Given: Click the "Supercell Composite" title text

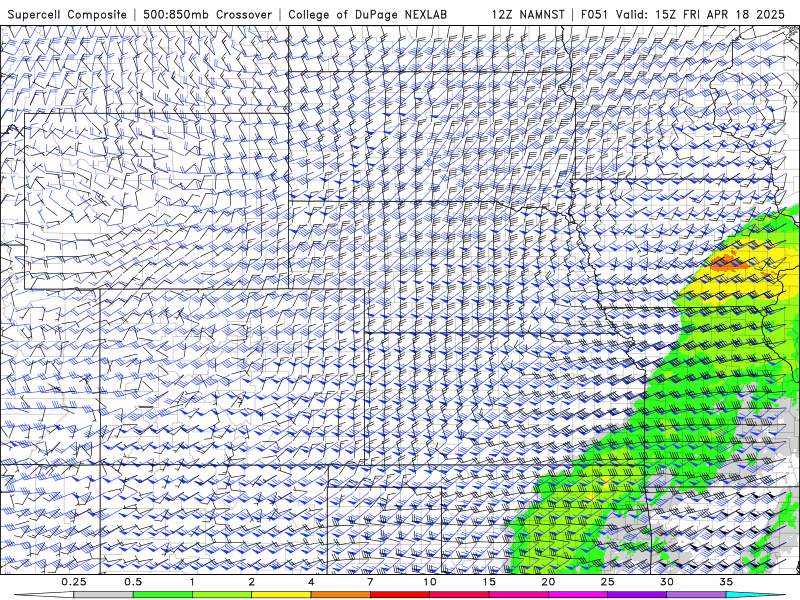Looking at the screenshot, I should 67,14.
